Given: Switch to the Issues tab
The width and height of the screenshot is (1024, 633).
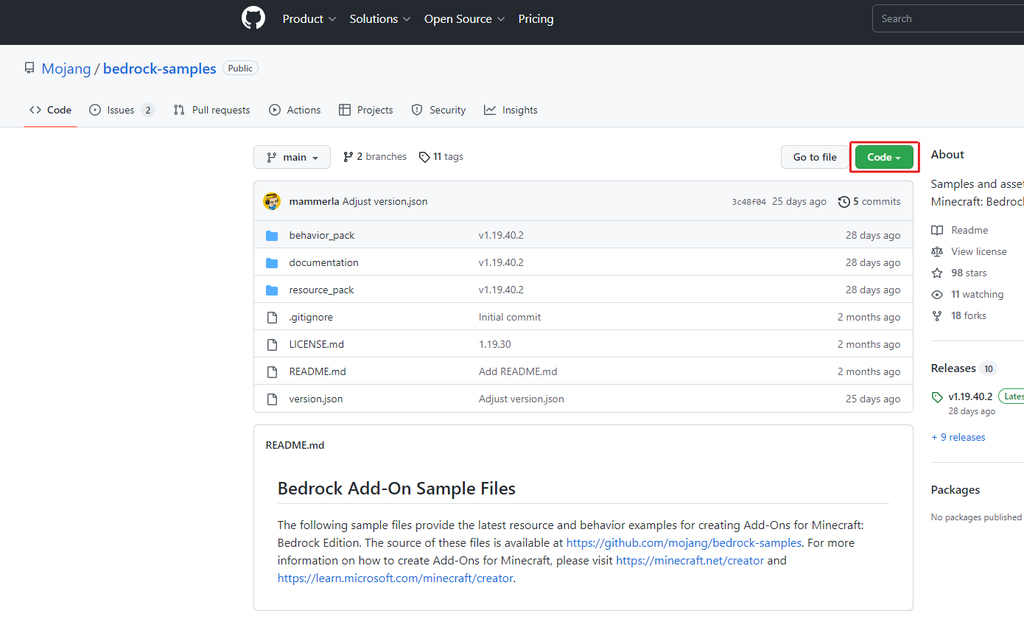Looking at the screenshot, I should (121, 110).
